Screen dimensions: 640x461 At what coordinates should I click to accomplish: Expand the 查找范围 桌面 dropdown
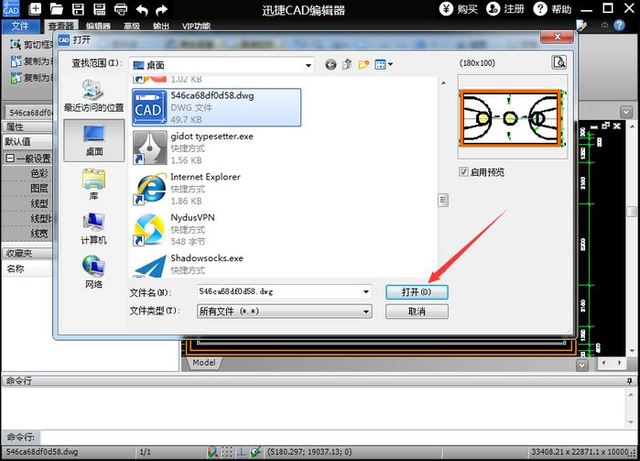click(x=308, y=65)
